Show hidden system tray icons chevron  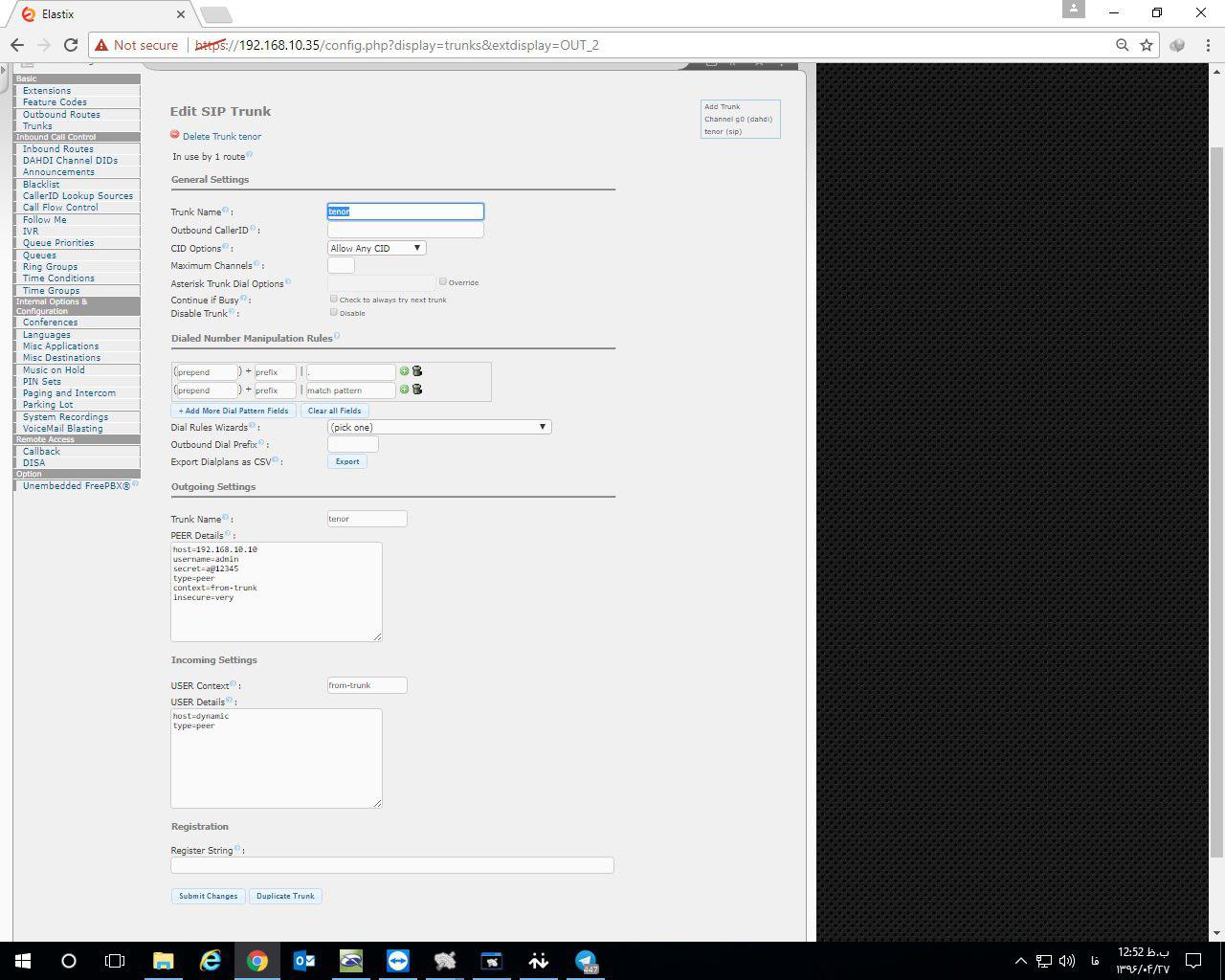pos(1020,961)
